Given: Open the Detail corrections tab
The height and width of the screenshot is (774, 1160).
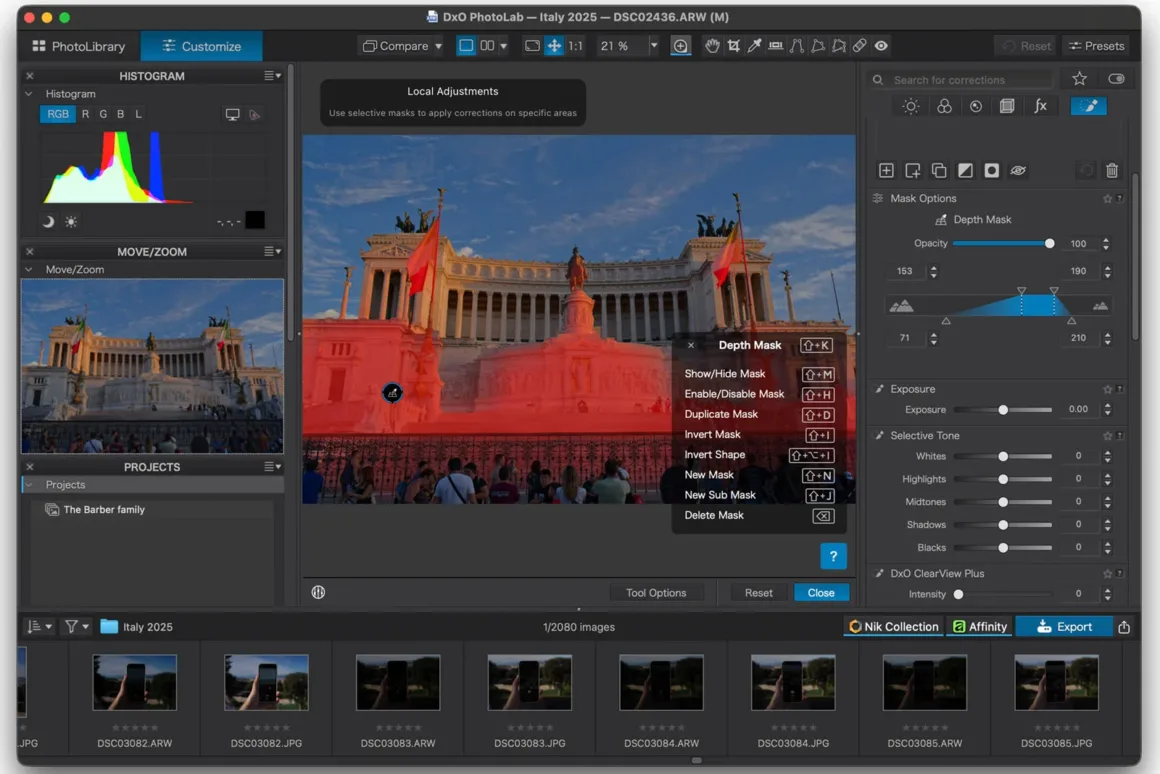Looking at the screenshot, I should pos(976,107).
